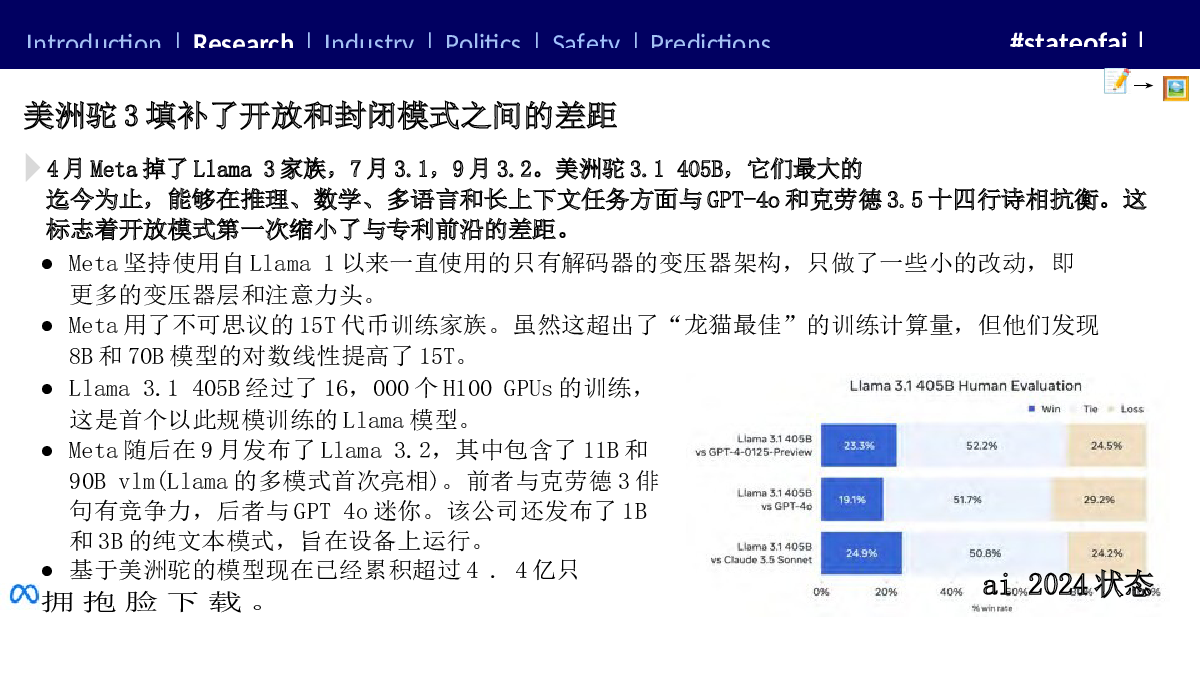Click the blue Meta infinity logo

tap(24, 594)
